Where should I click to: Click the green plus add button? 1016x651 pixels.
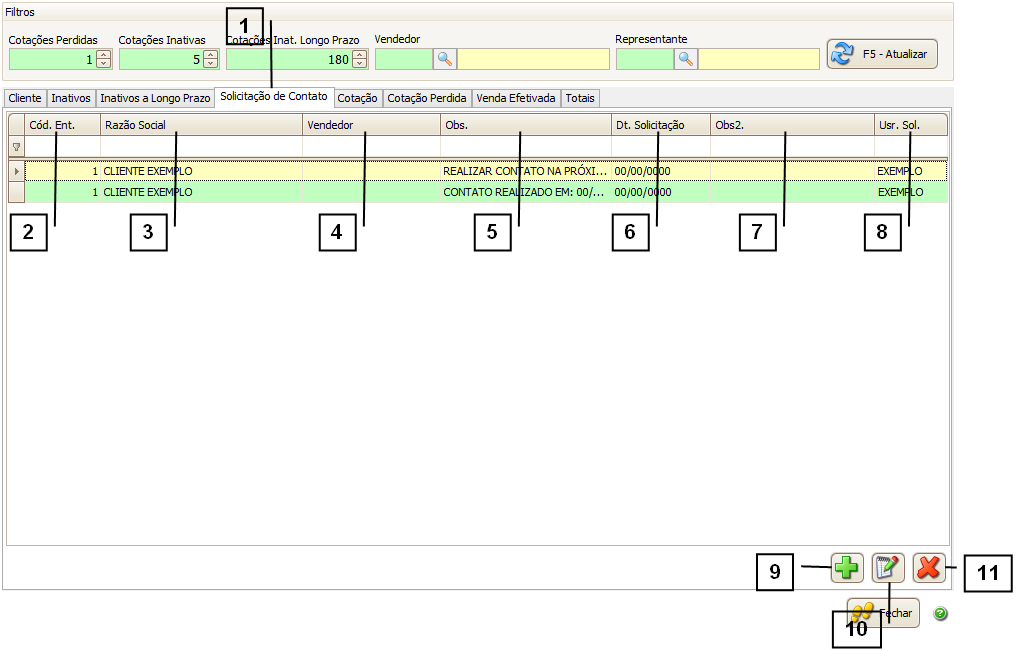[846, 568]
